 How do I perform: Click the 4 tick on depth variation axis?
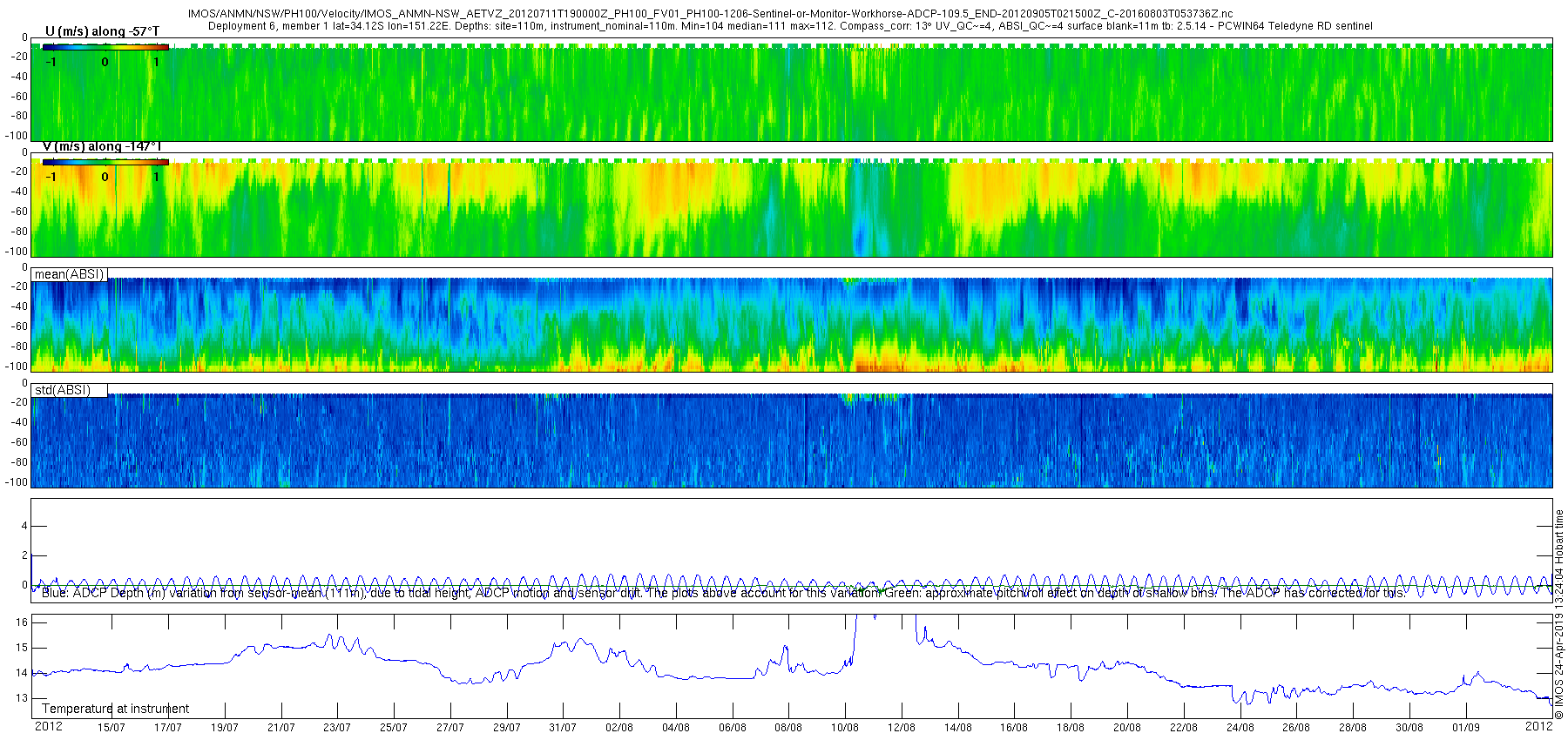tap(24, 526)
